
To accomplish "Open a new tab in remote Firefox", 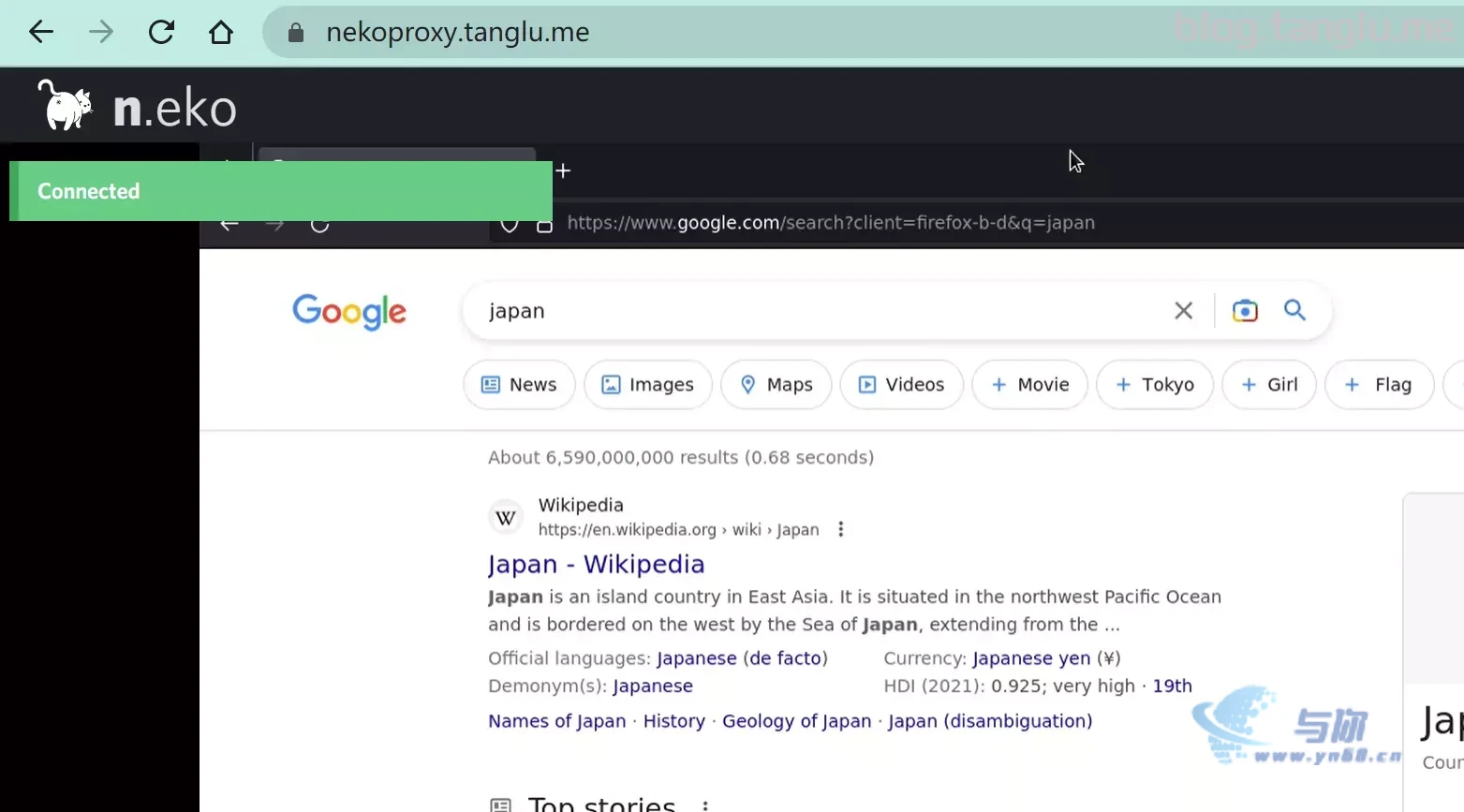I will [x=563, y=170].
